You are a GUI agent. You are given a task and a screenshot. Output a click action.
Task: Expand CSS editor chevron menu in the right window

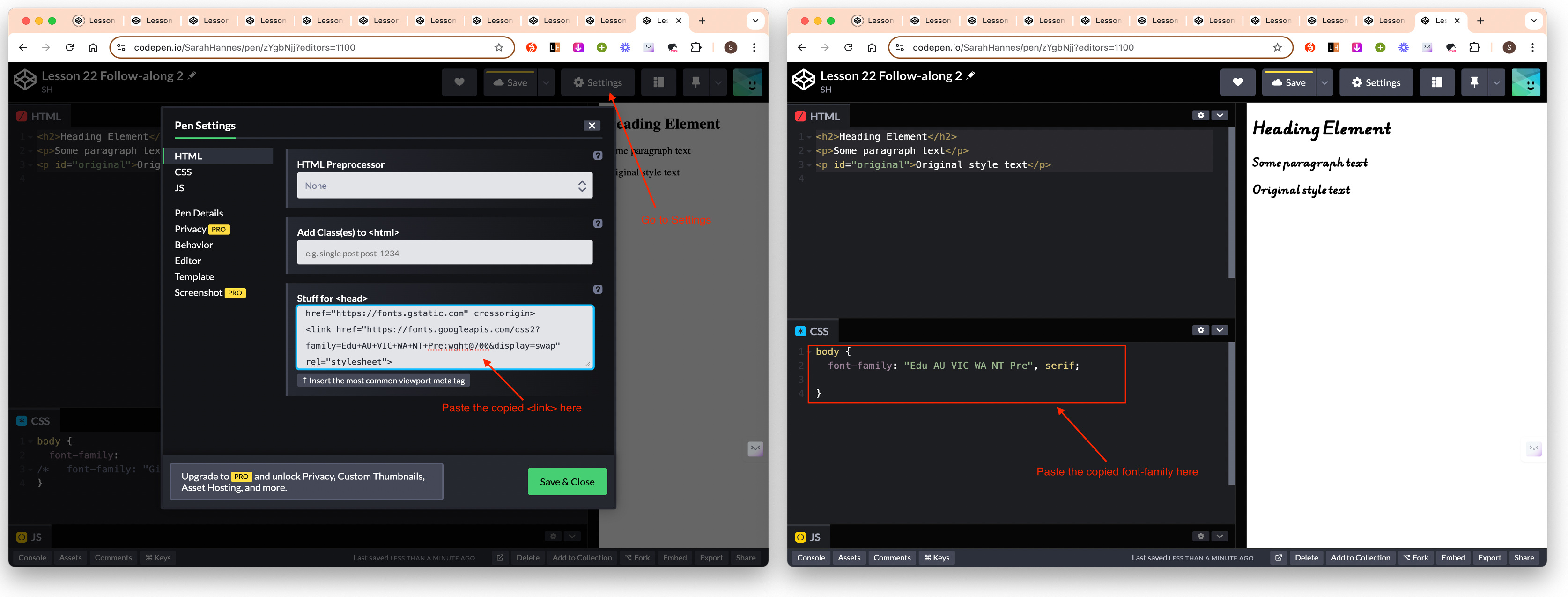point(1219,330)
